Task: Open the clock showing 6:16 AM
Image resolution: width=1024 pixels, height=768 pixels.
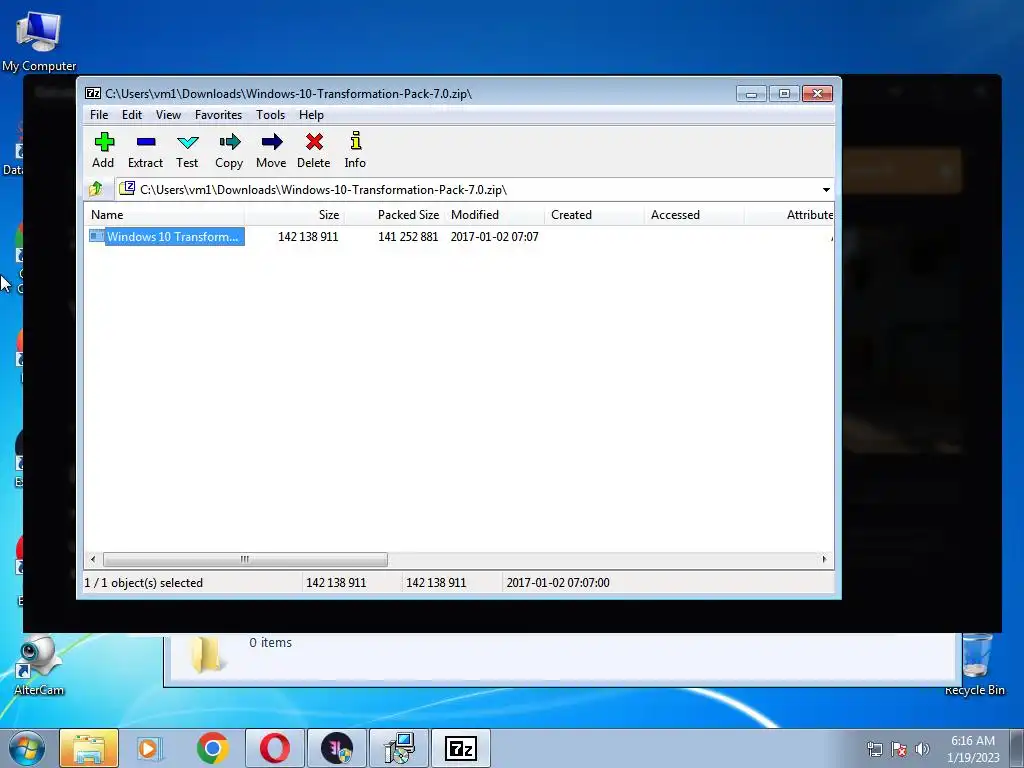Action: coord(973,749)
